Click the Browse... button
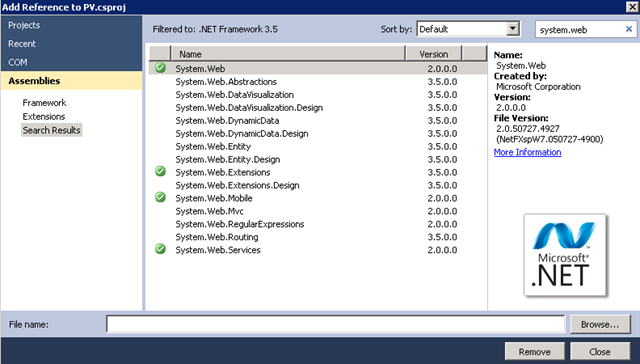 tap(600, 324)
